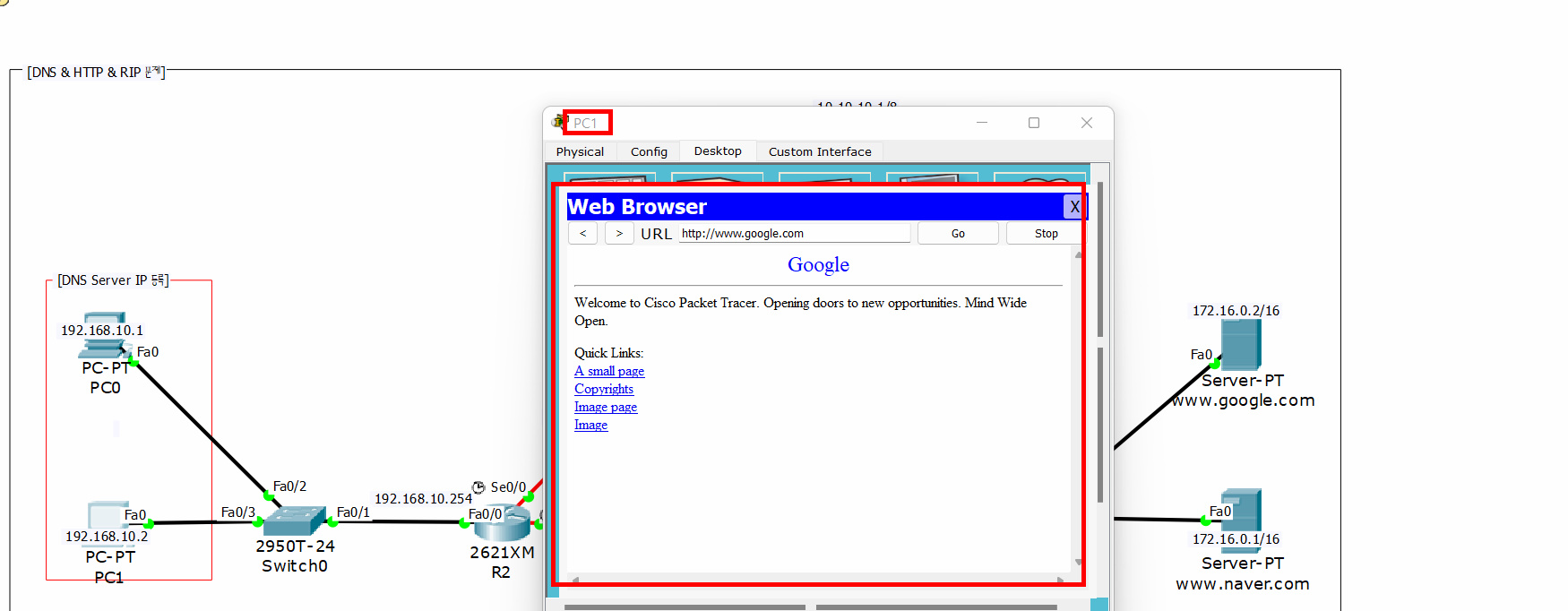Screen dimensions: 1568x611
Task: Click the Fa0/0 router port label
Action: coord(485,514)
